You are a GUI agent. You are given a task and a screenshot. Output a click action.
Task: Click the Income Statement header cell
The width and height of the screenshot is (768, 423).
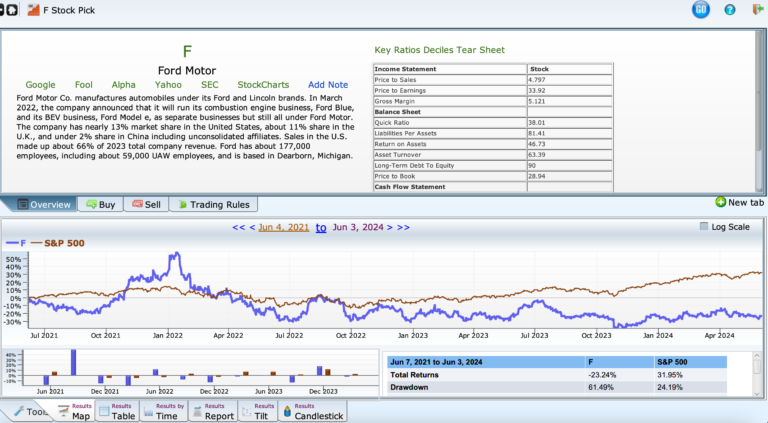pyautogui.click(x=450, y=69)
